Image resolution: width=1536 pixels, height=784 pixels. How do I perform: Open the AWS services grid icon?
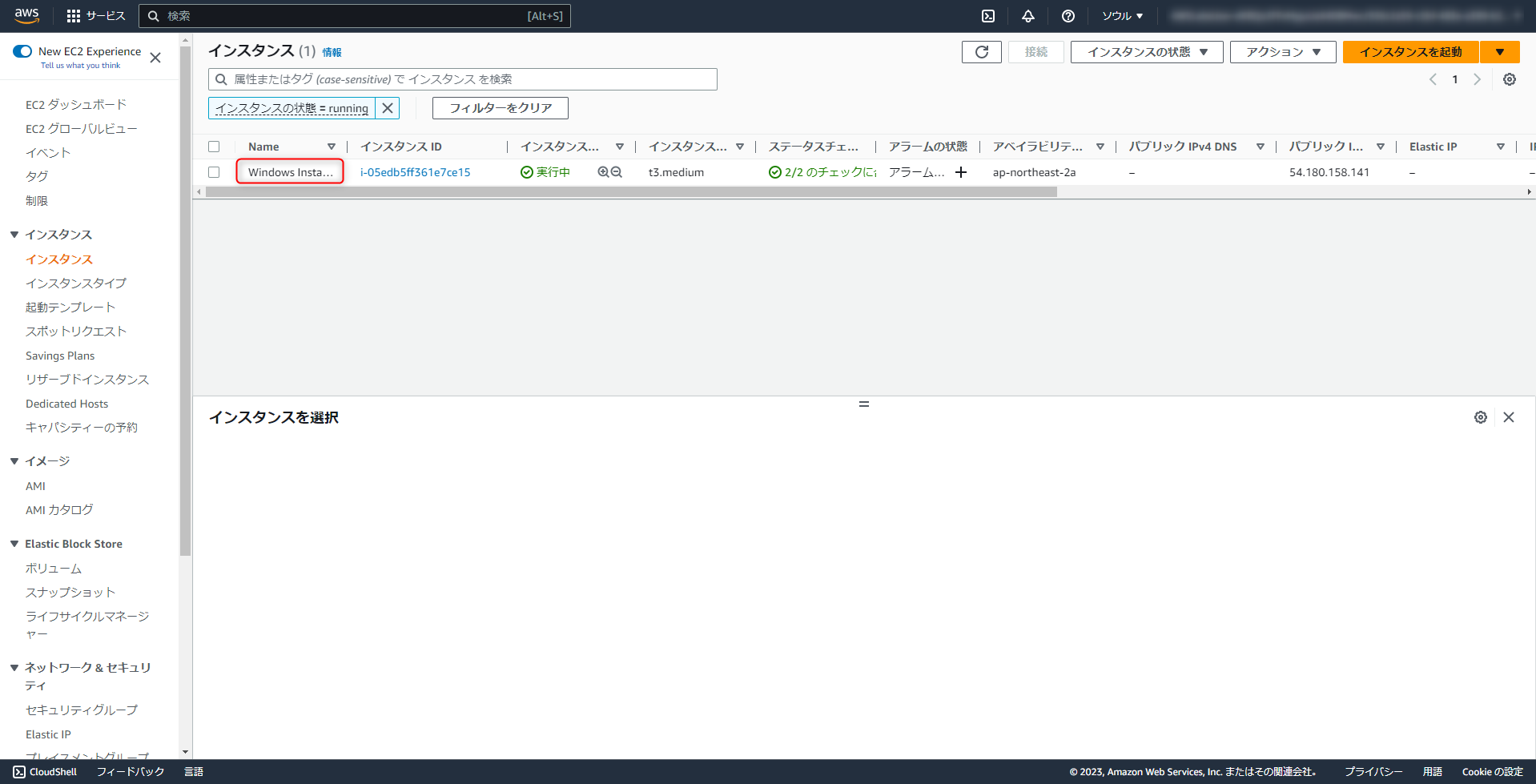coord(73,15)
